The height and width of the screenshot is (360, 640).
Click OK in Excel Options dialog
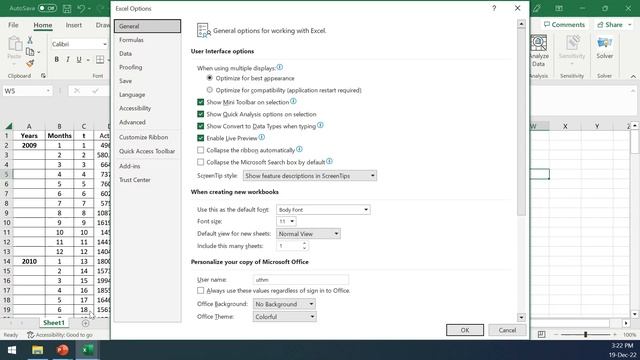(465, 330)
